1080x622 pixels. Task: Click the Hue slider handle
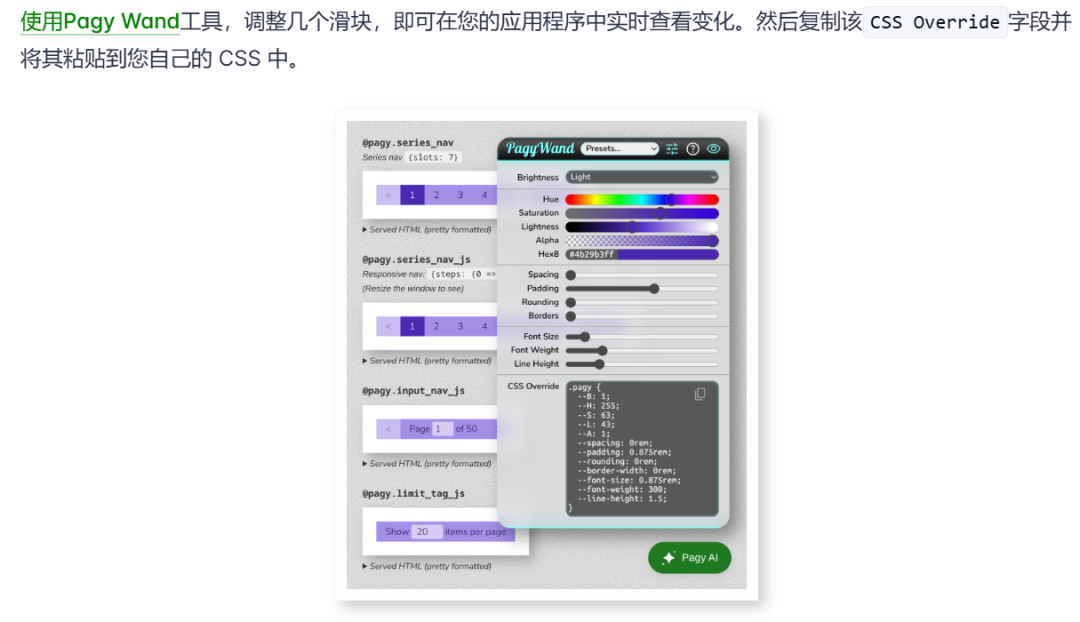(x=671, y=200)
